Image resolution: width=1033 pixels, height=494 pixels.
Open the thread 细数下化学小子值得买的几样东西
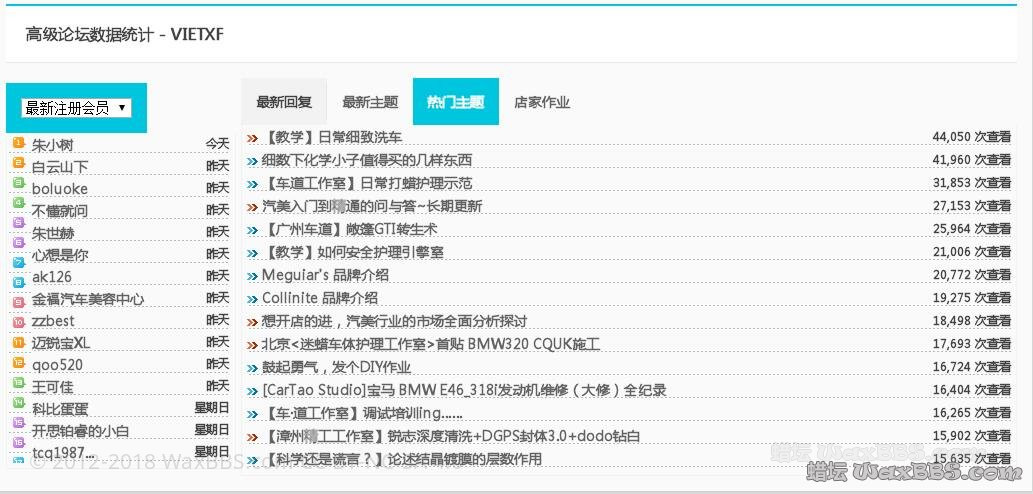click(366, 160)
